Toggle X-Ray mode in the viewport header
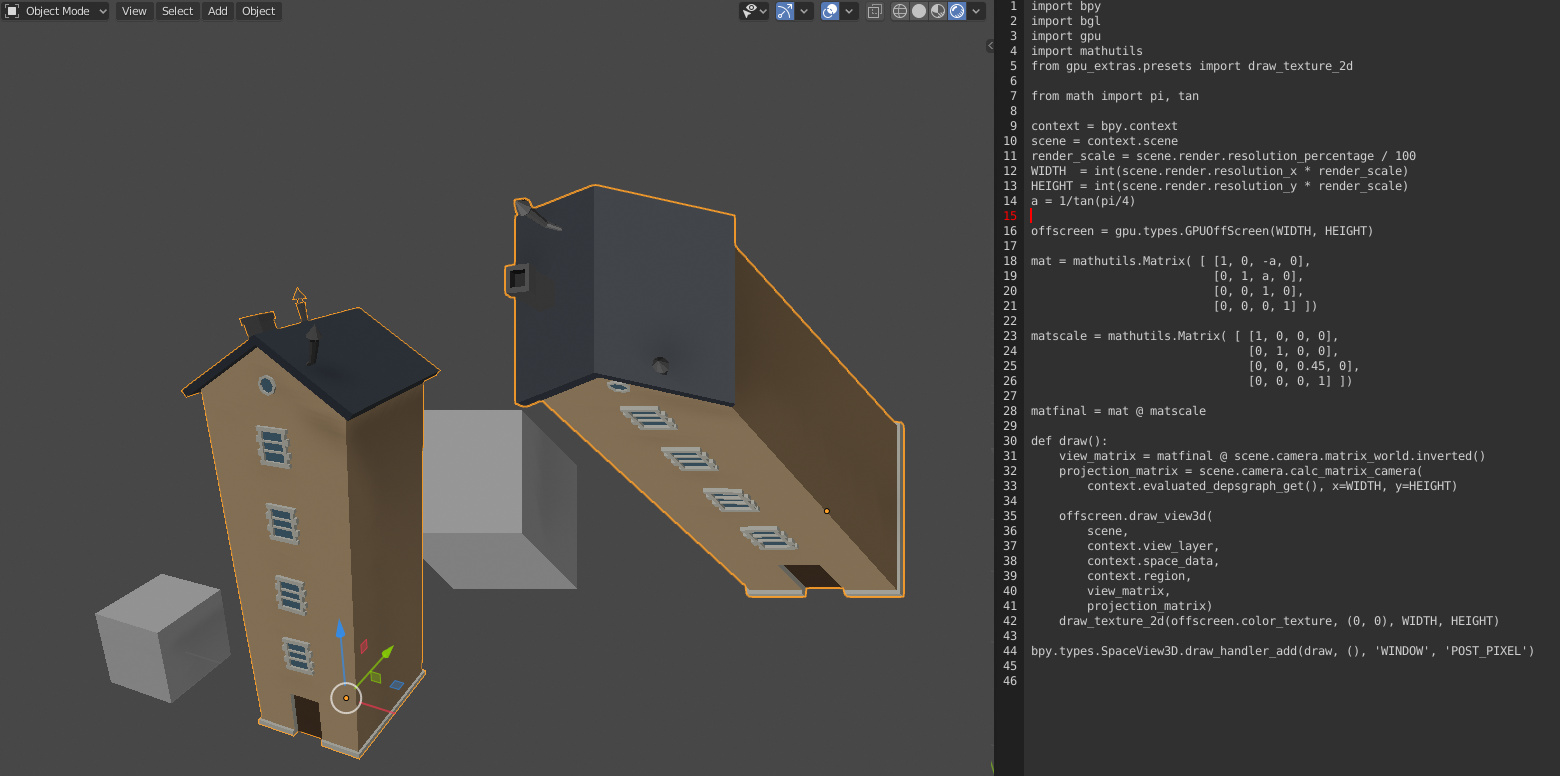The width and height of the screenshot is (1560, 776). pos(874,11)
